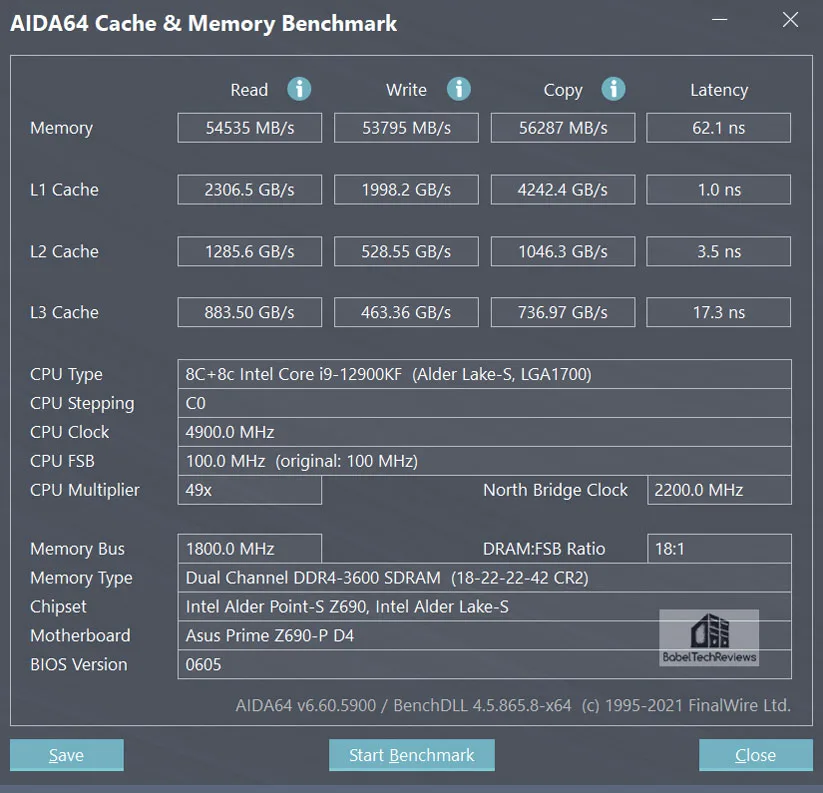Click the Close button at the bottom

(756, 755)
